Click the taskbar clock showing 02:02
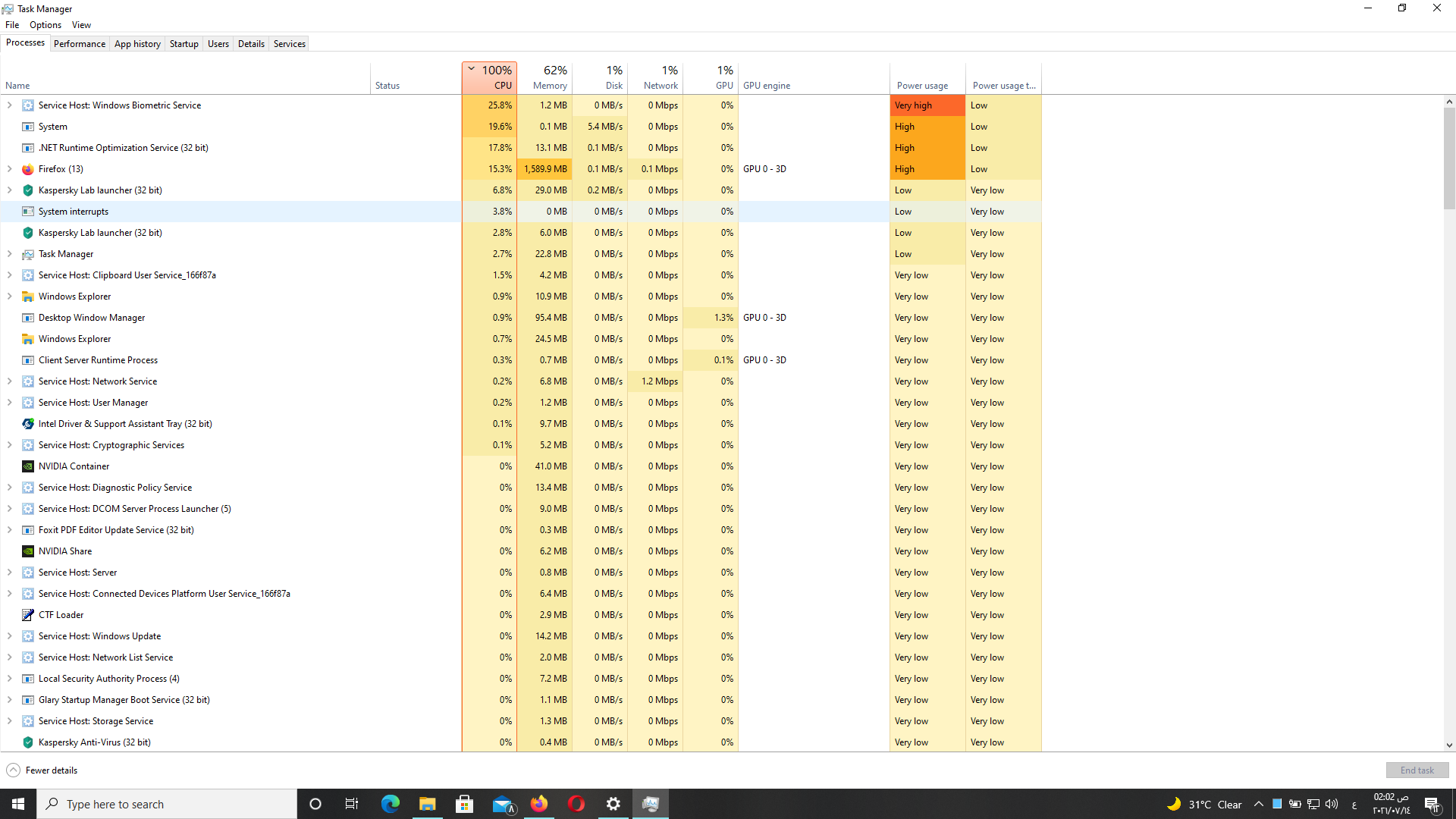 point(1391,804)
